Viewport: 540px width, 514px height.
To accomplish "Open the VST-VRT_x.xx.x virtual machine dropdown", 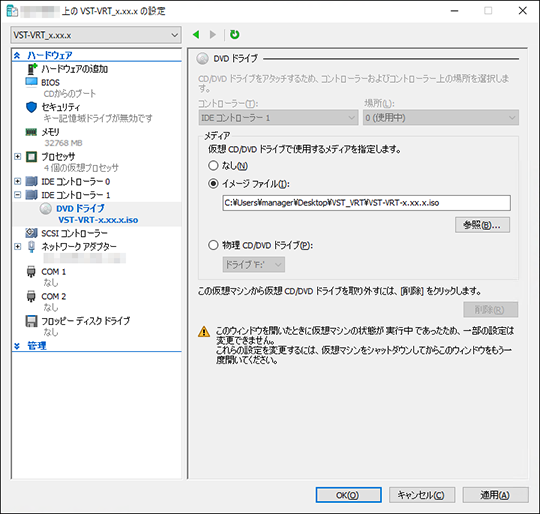I will tap(96, 35).
